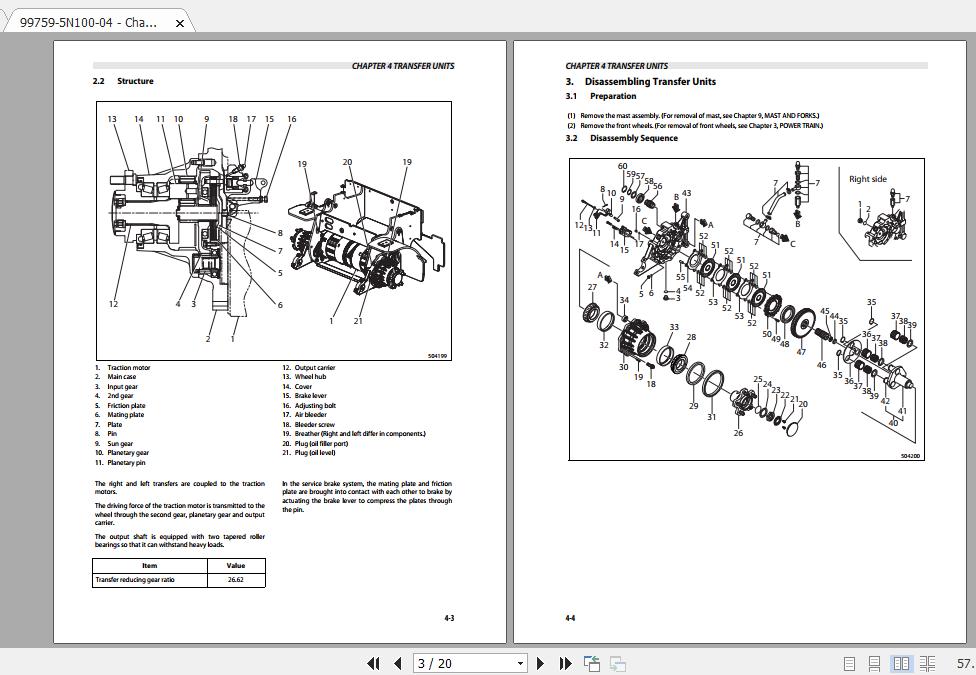Click the transfer reducing gear ratio table
976x675 pixels.
click(x=178, y=571)
